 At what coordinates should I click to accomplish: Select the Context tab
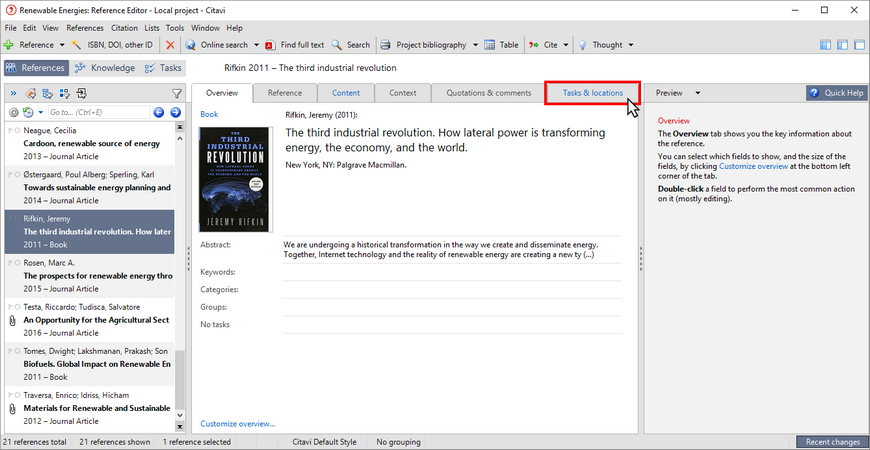(403, 93)
